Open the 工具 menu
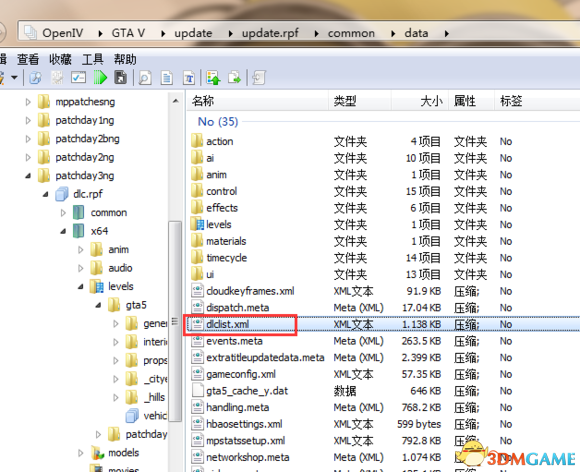The image size is (580, 472). coord(92,59)
